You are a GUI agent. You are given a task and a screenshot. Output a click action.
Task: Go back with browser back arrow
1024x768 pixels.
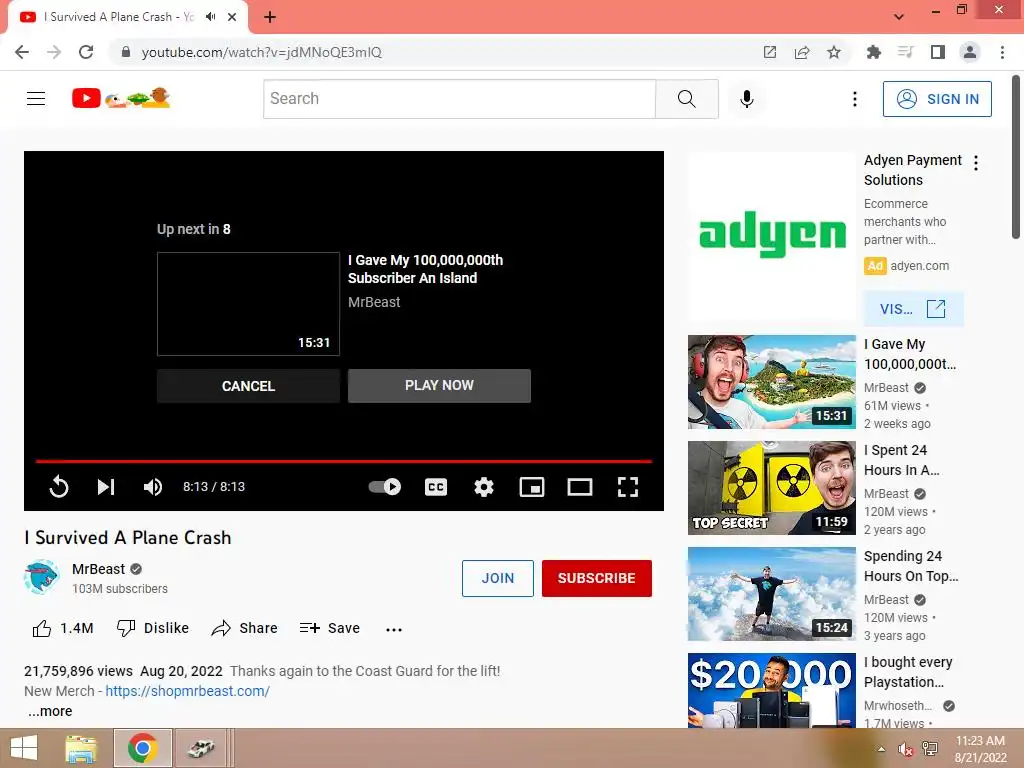click(x=22, y=52)
